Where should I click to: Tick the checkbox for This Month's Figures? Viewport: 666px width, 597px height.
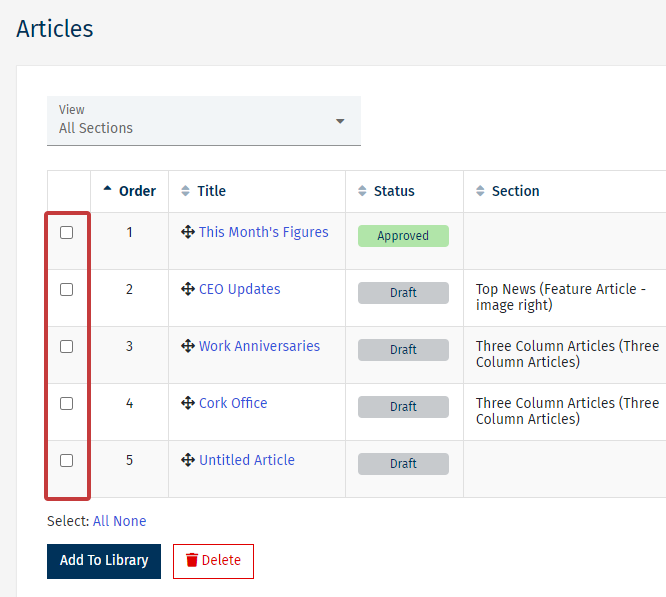[x=67, y=232]
